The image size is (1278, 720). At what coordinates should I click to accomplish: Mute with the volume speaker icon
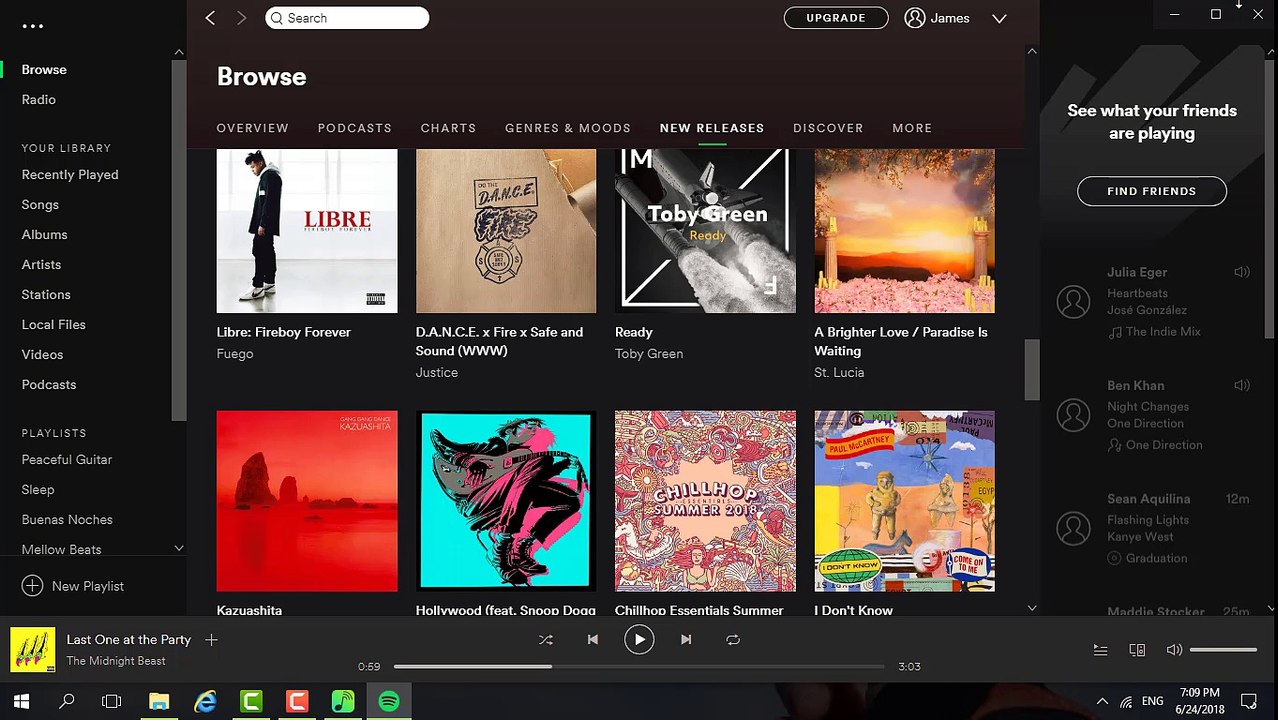(x=1174, y=650)
